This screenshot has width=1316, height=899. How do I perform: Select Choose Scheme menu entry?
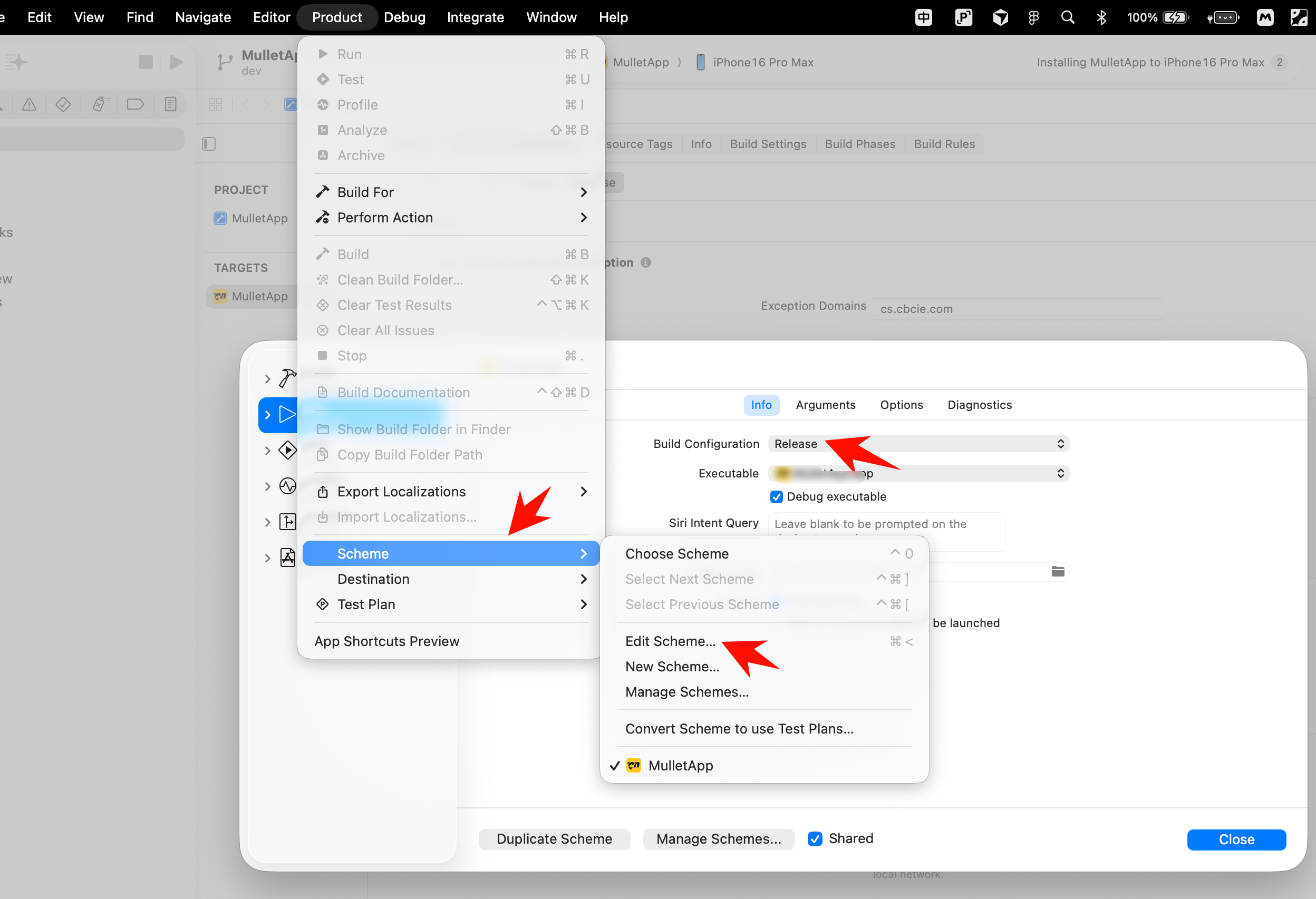point(764,554)
